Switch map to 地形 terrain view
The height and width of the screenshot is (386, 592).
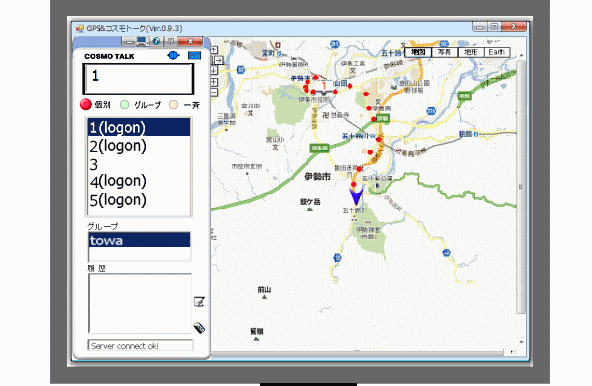pyautogui.click(x=471, y=52)
